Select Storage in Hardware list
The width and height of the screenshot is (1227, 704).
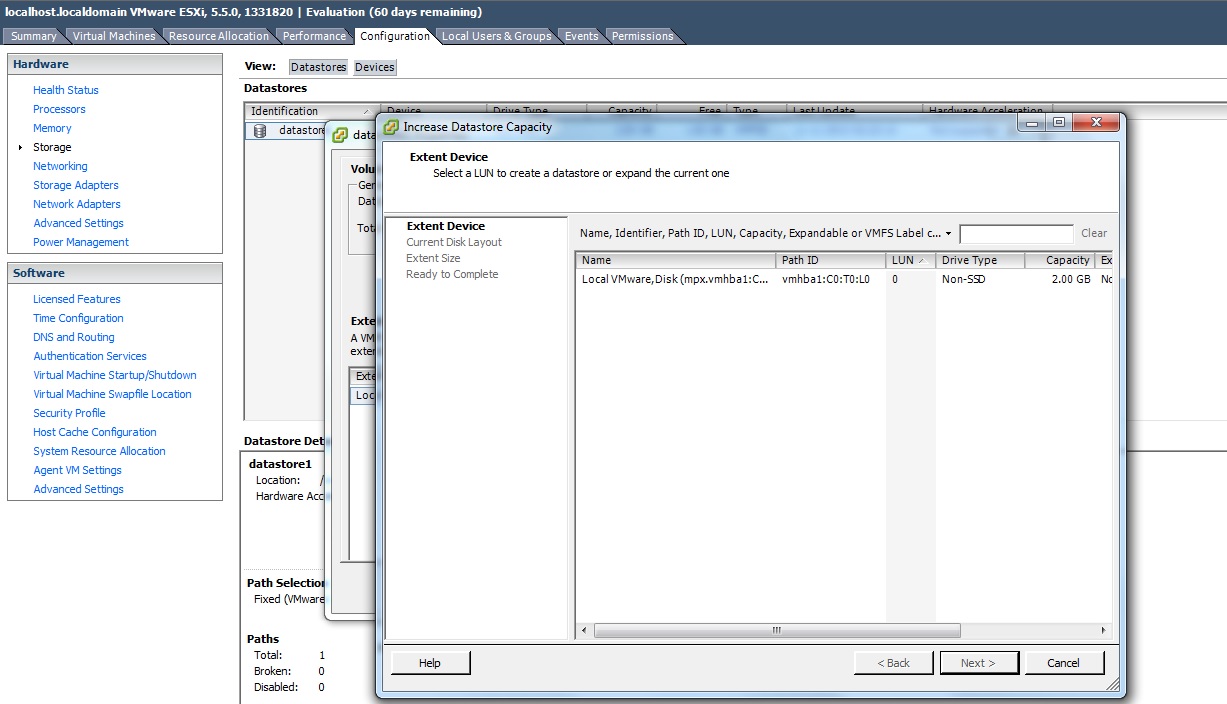point(52,147)
